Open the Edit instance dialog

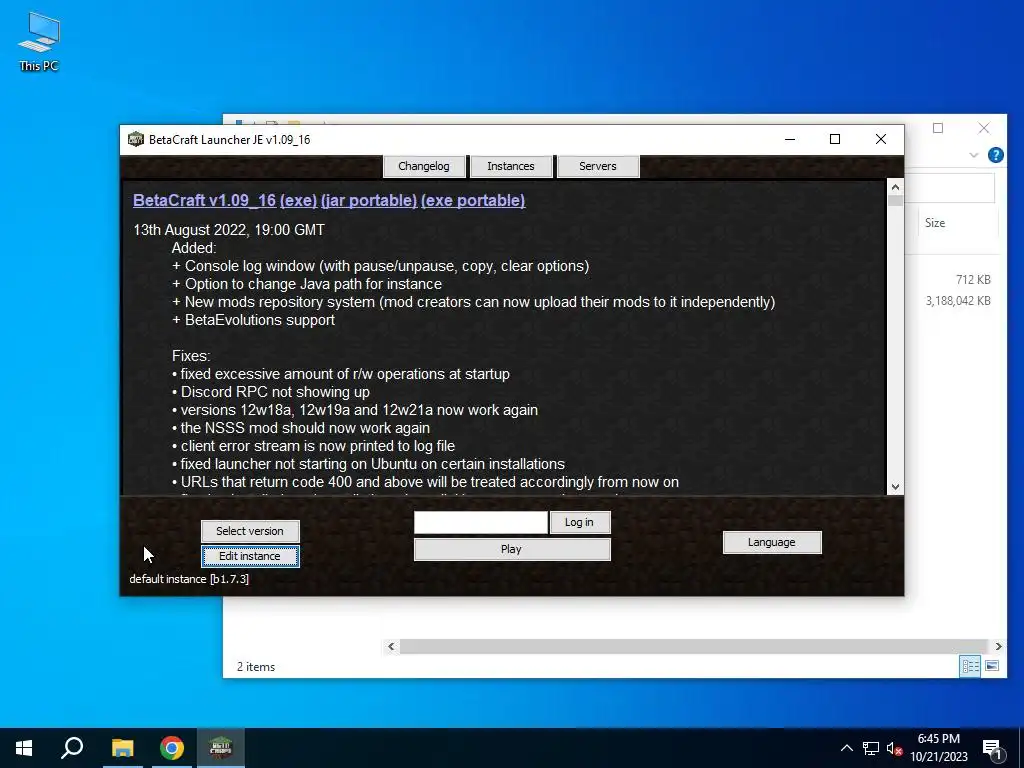coord(250,556)
